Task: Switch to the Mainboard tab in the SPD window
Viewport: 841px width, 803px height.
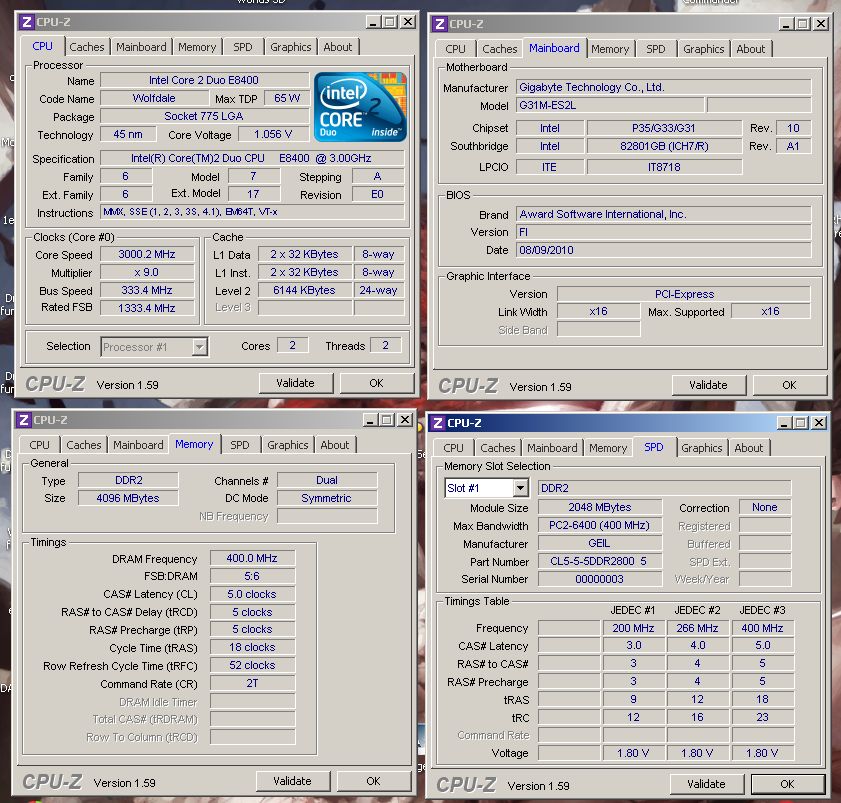Action: pyautogui.click(x=551, y=448)
